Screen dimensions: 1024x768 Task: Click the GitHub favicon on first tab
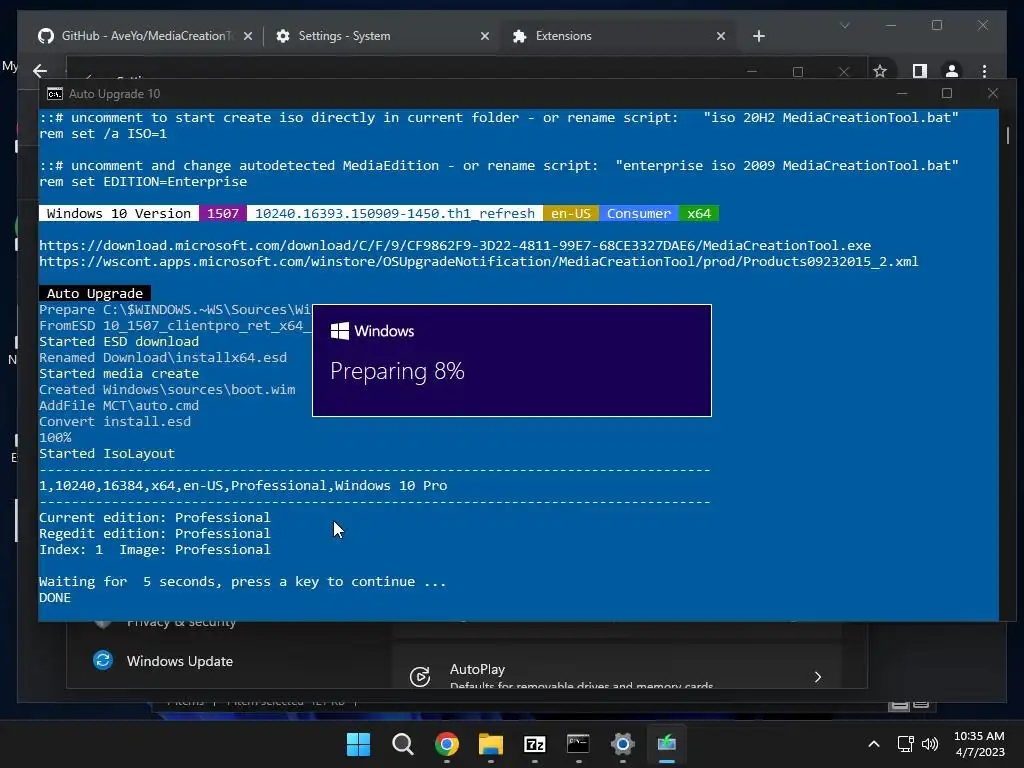pos(46,36)
